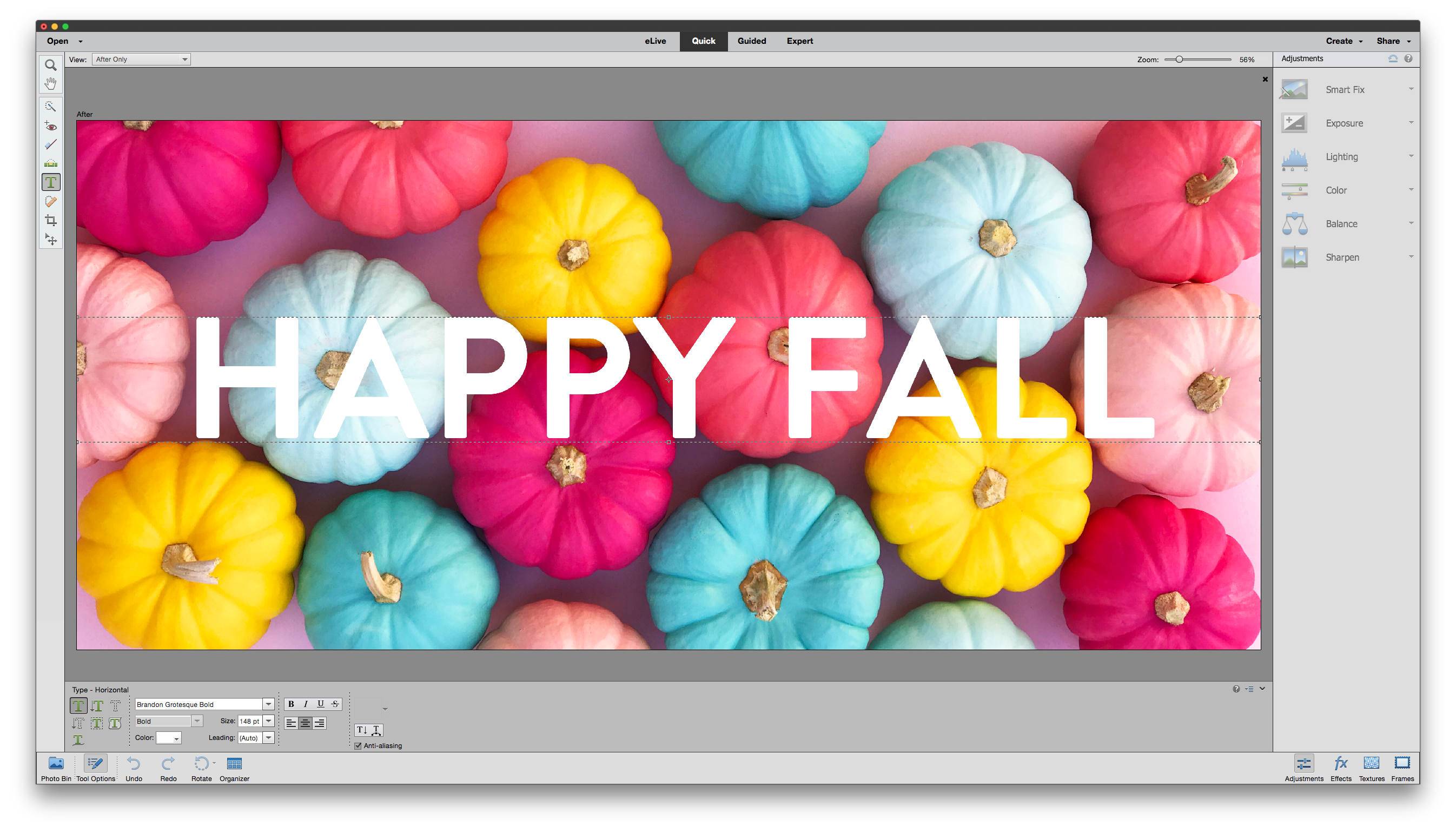Show the Adjustments panel from bottom bar
Viewport: 1456px width, 833px height.
[1304, 768]
